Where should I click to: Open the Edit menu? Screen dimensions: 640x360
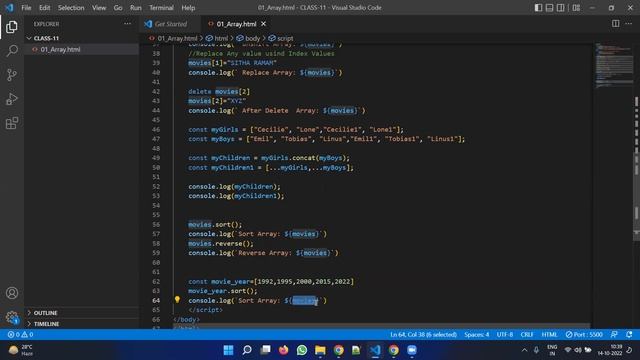[x=44, y=8]
